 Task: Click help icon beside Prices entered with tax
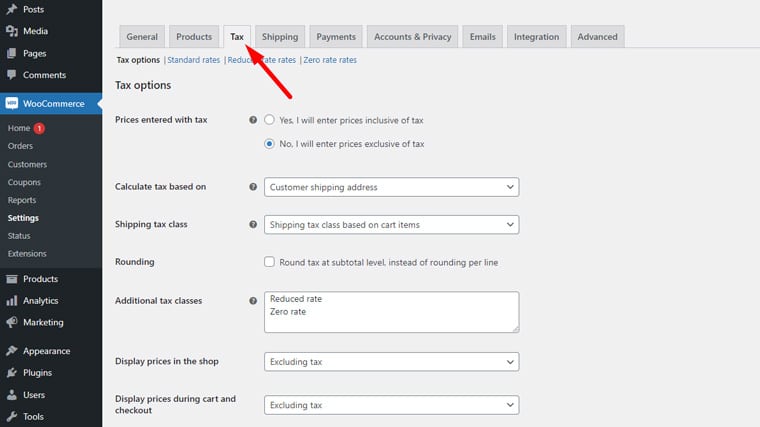252,120
